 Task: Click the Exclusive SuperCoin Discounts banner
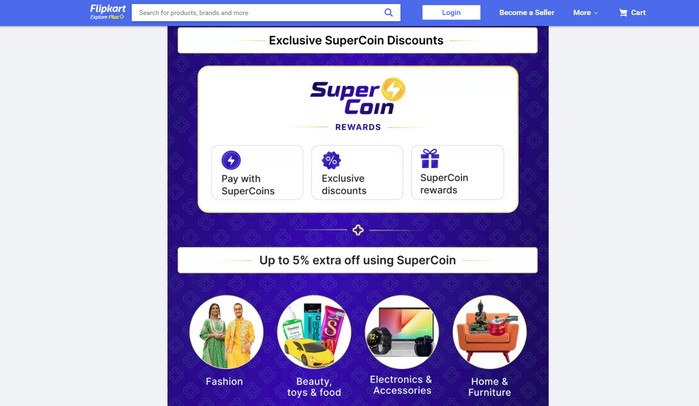coord(357,41)
